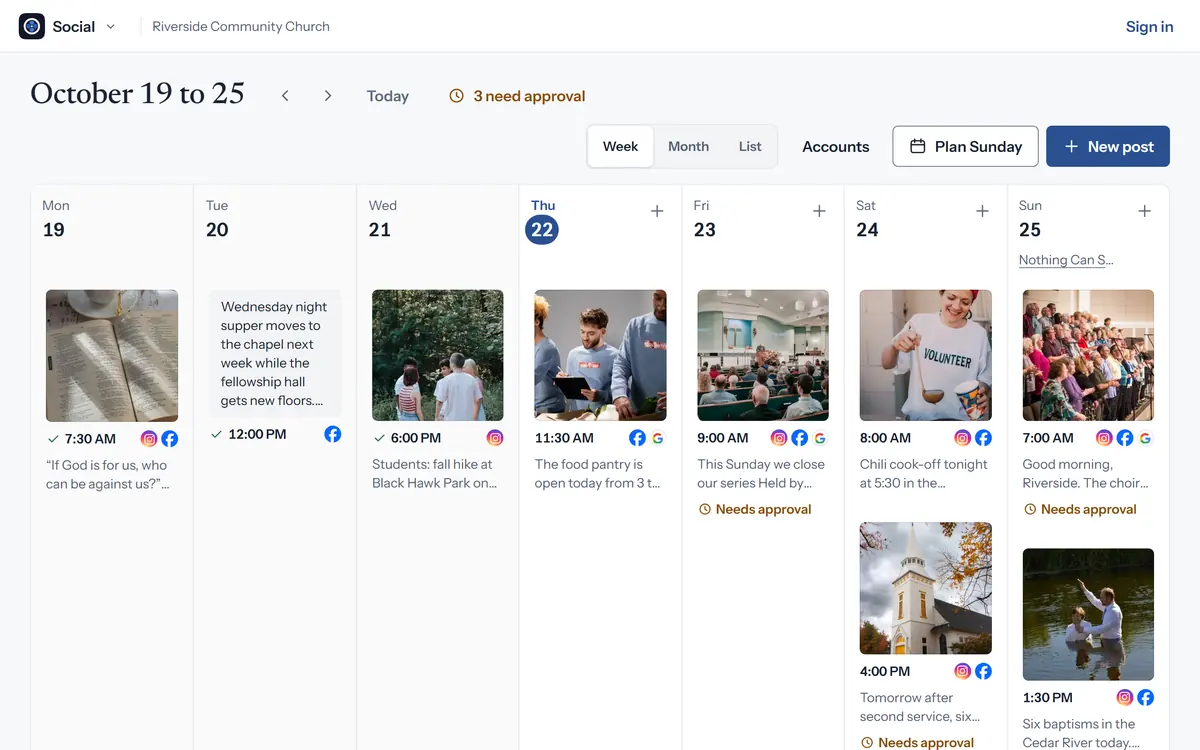Screen dimensions: 1200x750
Task: Add a post on Sunday 25
Action: 1145,211
